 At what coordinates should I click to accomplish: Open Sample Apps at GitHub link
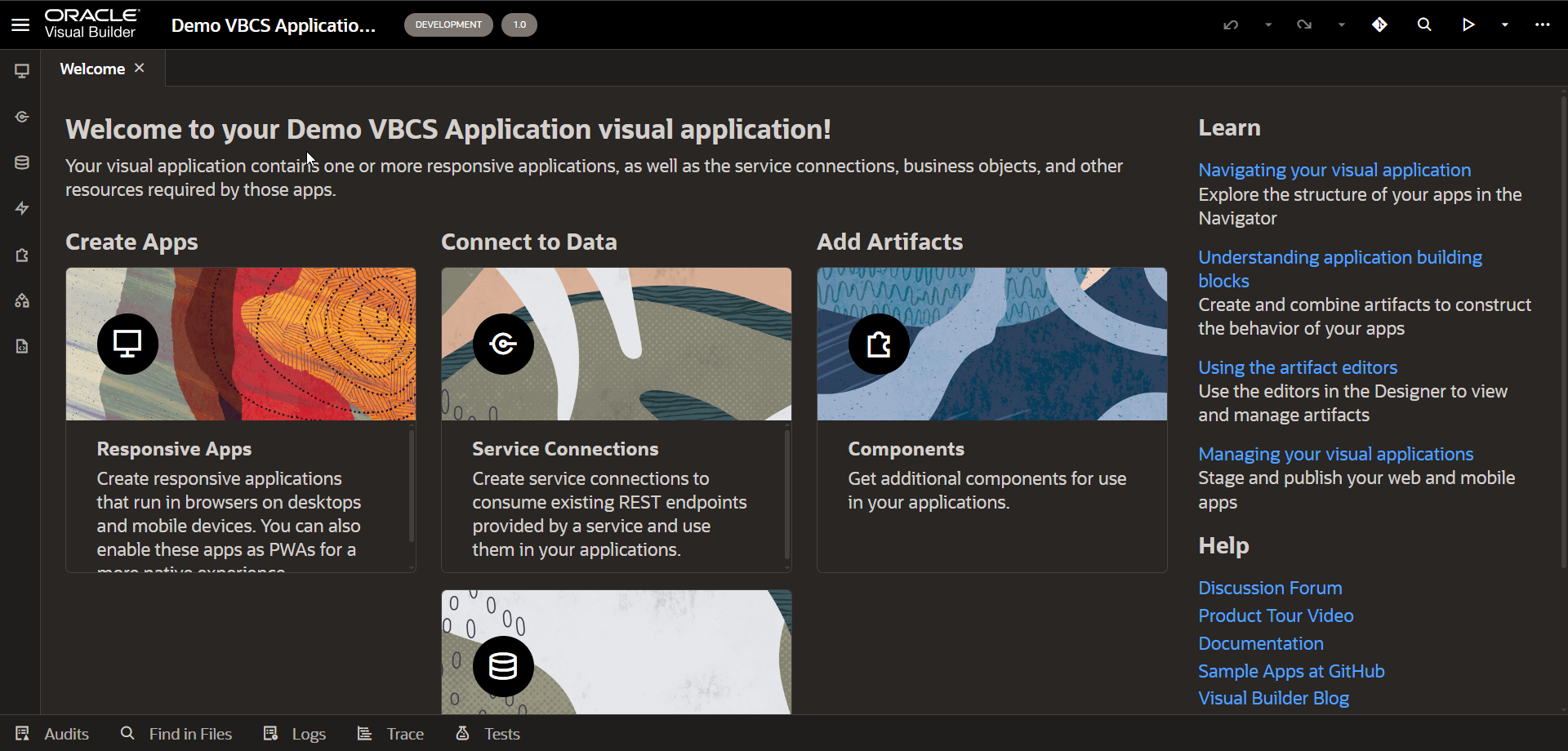tap(1291, 671)
